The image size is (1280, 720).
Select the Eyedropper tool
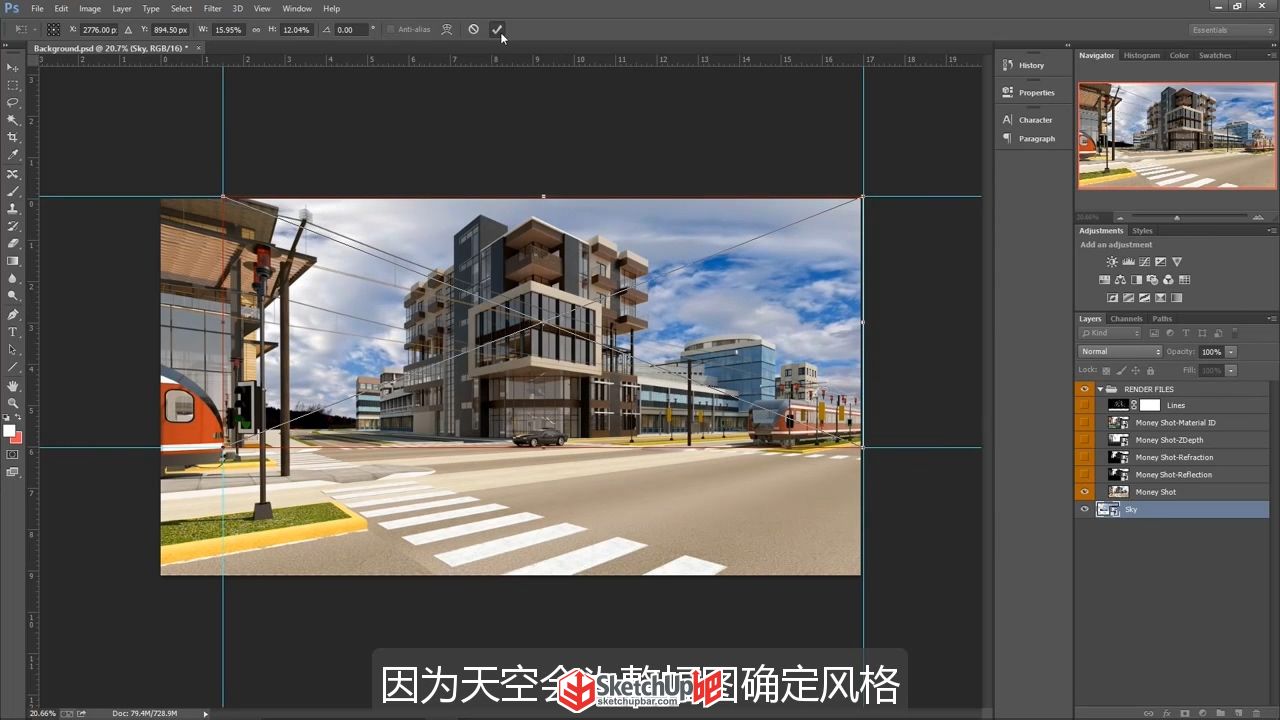[13, 155]
